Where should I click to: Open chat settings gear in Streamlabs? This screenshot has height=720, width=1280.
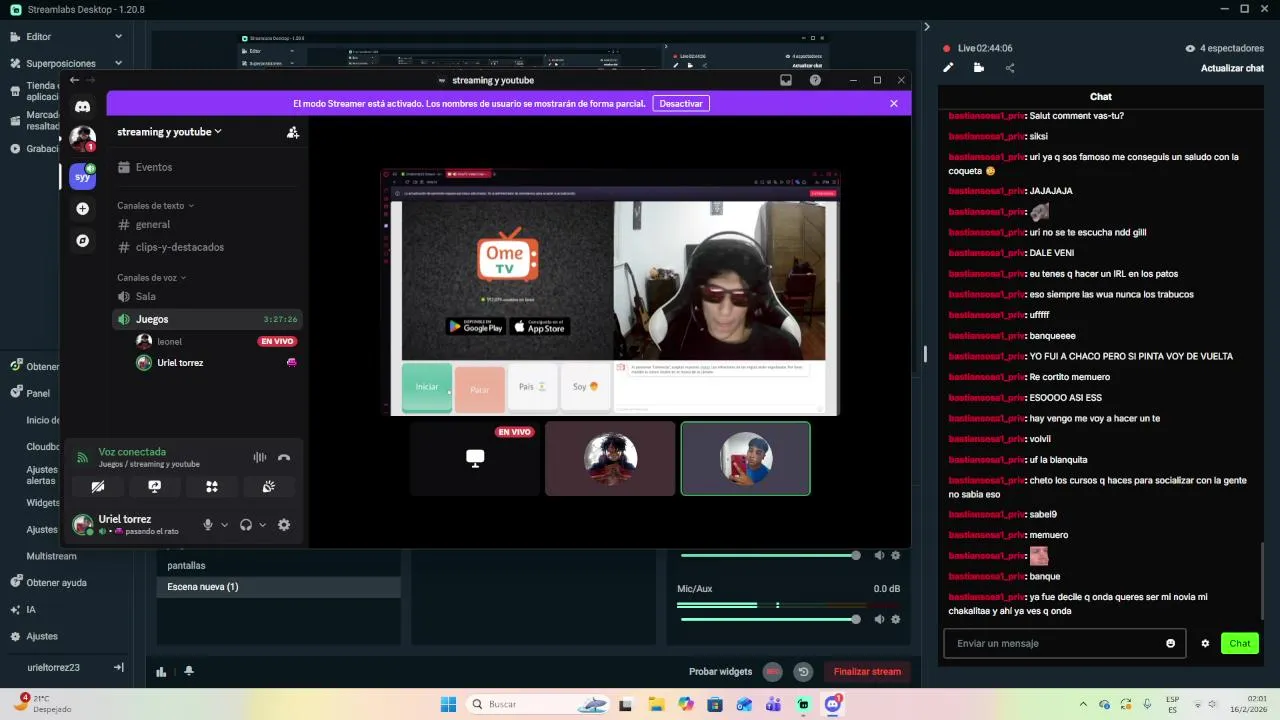(x=1205, y=644)
